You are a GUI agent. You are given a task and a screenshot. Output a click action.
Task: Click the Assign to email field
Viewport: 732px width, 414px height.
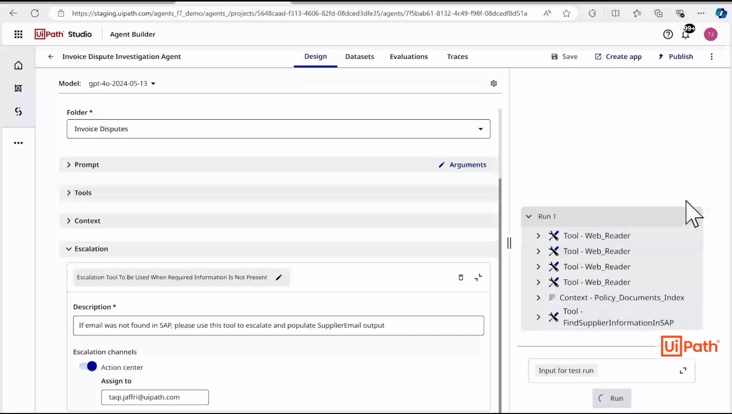coord(155,397)
